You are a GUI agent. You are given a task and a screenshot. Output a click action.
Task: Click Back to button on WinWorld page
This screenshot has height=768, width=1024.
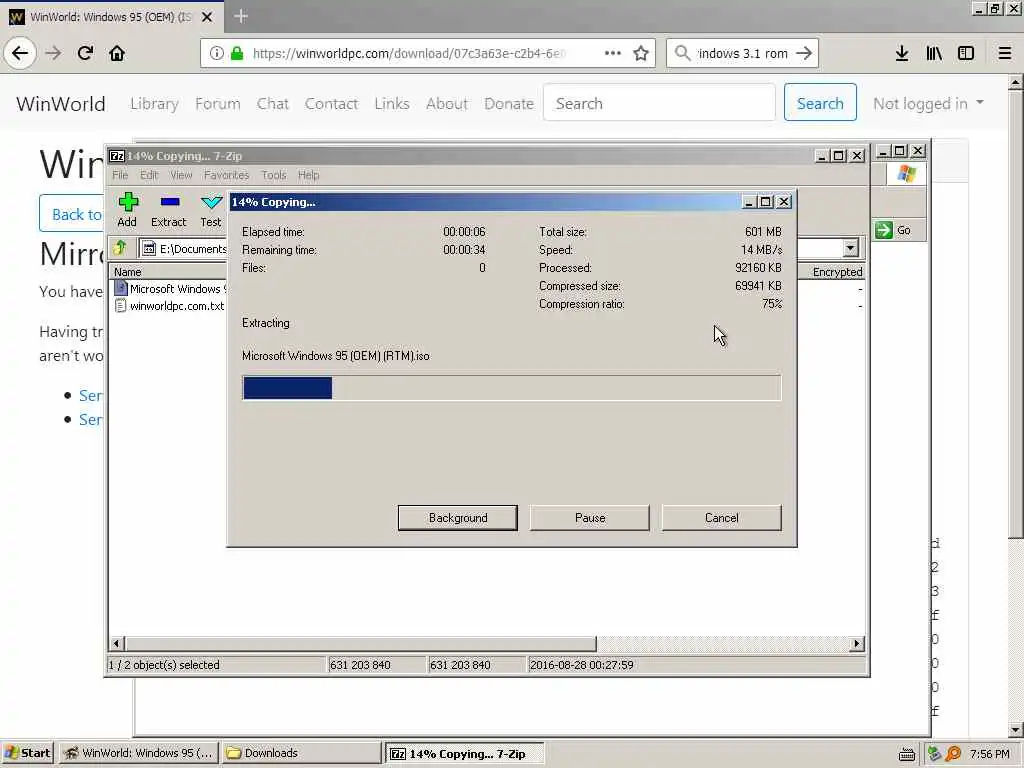tap(72, 214)
